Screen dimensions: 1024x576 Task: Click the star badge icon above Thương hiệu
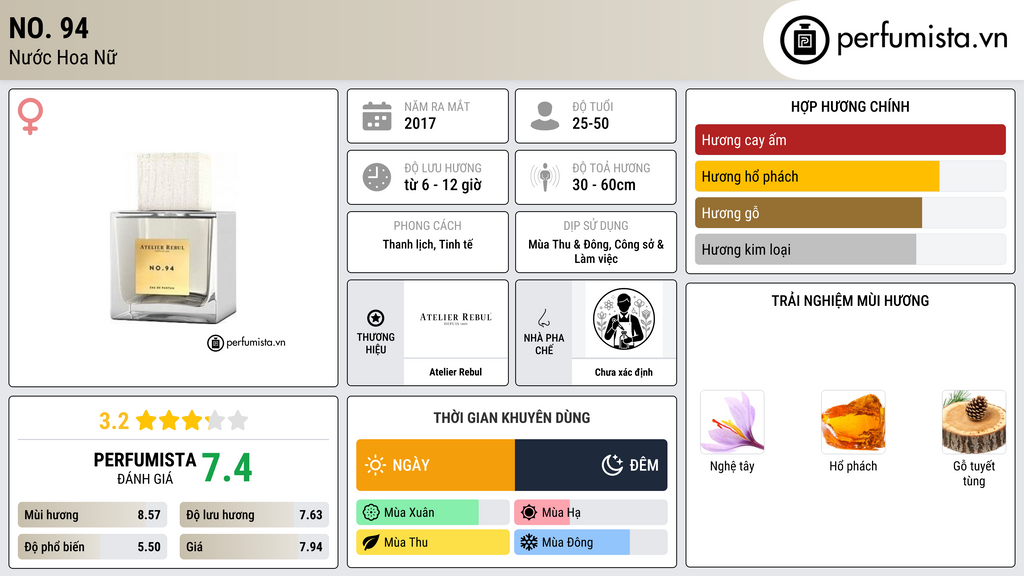point(376,318)
